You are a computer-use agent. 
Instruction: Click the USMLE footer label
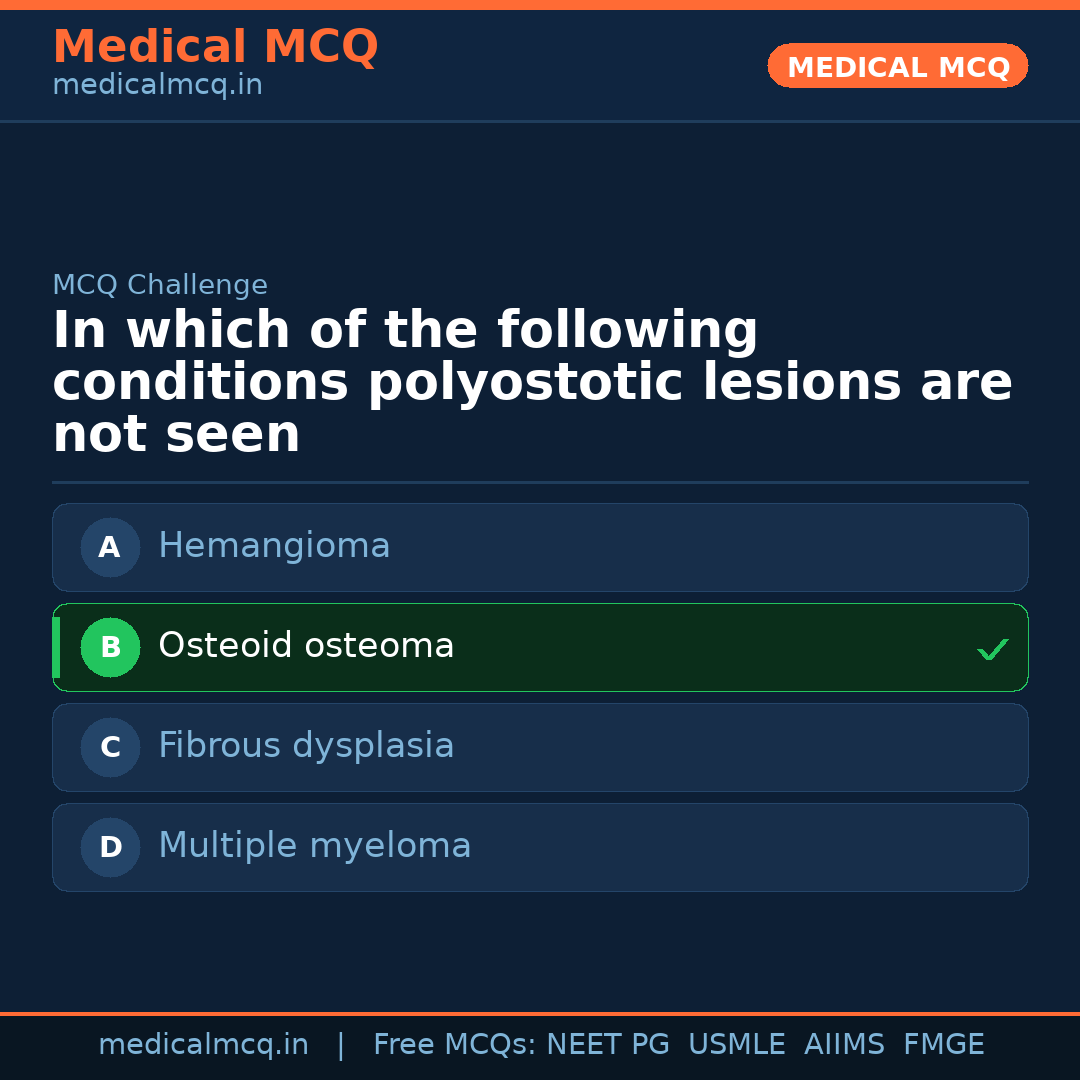(x=737, y=1044)
